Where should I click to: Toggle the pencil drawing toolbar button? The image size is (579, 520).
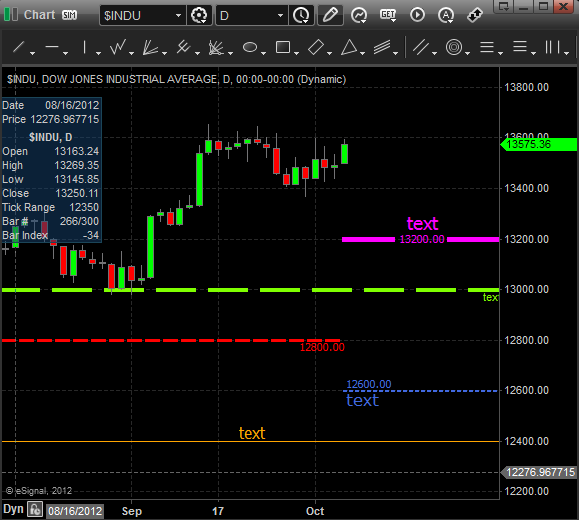[x=330, y=16]
